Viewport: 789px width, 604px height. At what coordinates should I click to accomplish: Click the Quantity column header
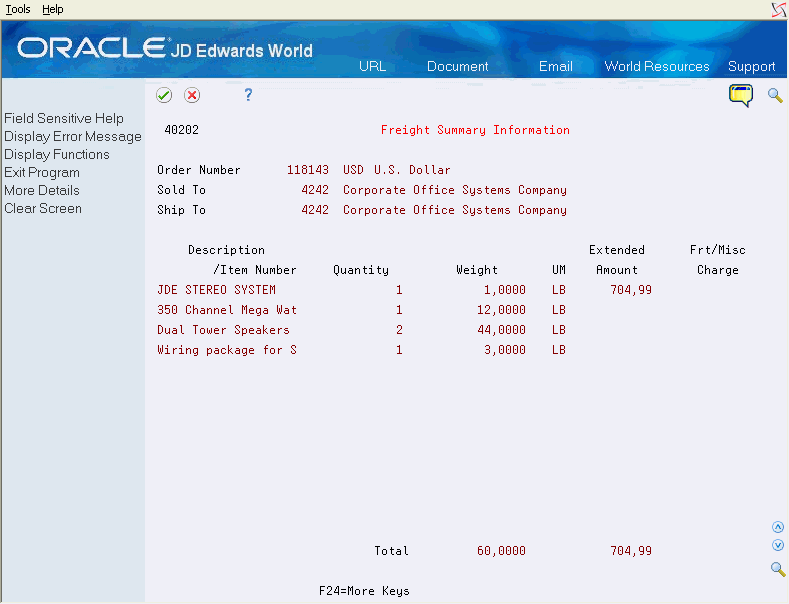[x=361, y=270]
